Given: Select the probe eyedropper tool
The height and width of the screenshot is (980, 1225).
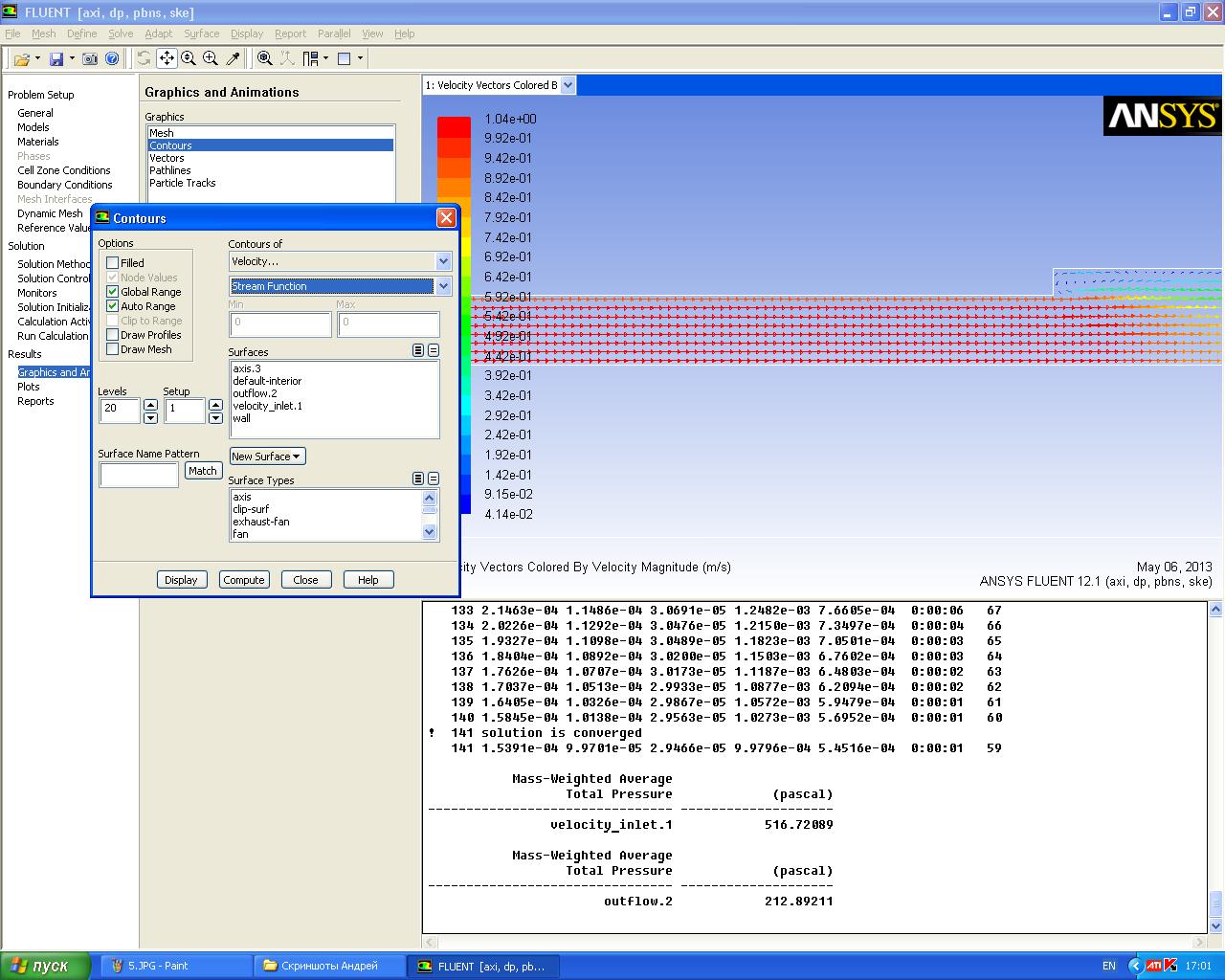Looking at the screenshot, I should (x=233, y=58).
